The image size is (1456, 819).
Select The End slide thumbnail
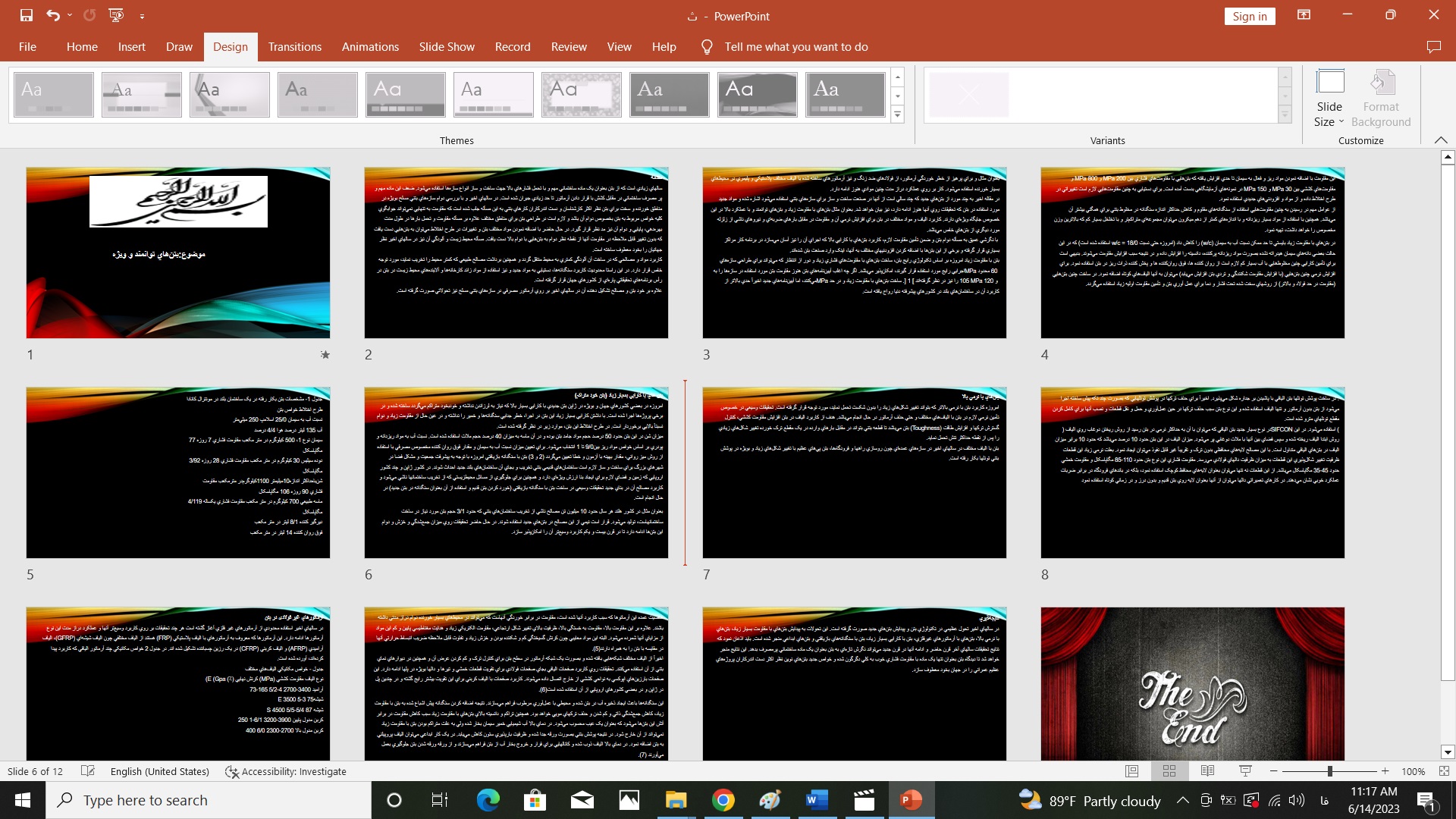pyautogui.click(x=1192, y=683)
